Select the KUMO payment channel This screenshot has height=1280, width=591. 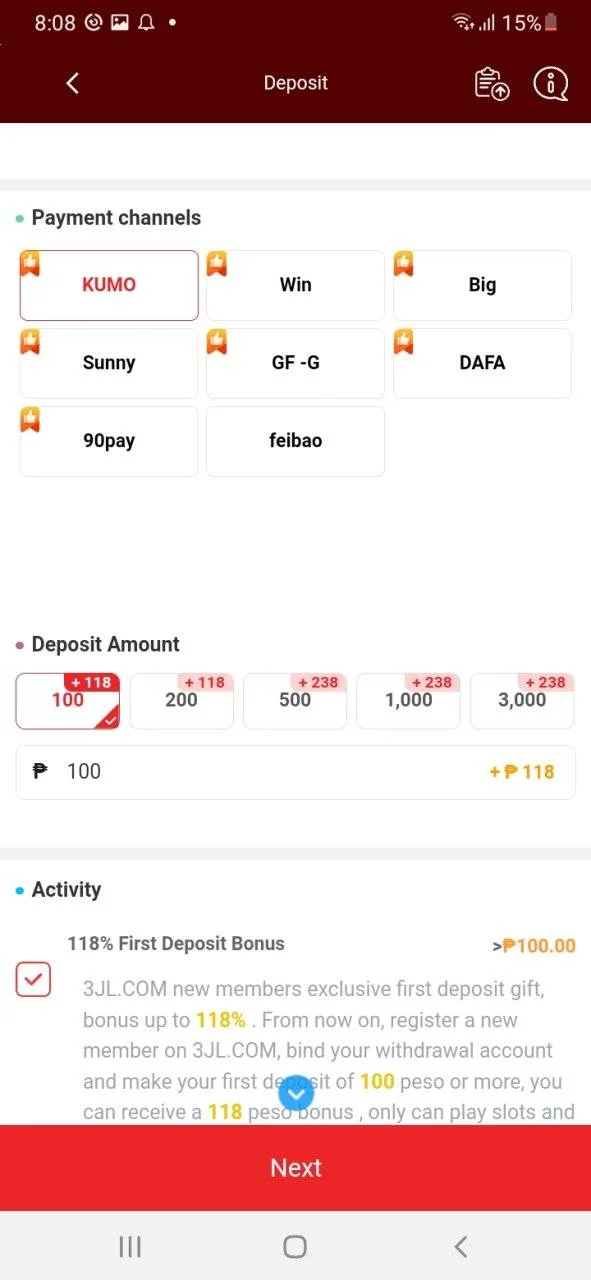[109, 285]
